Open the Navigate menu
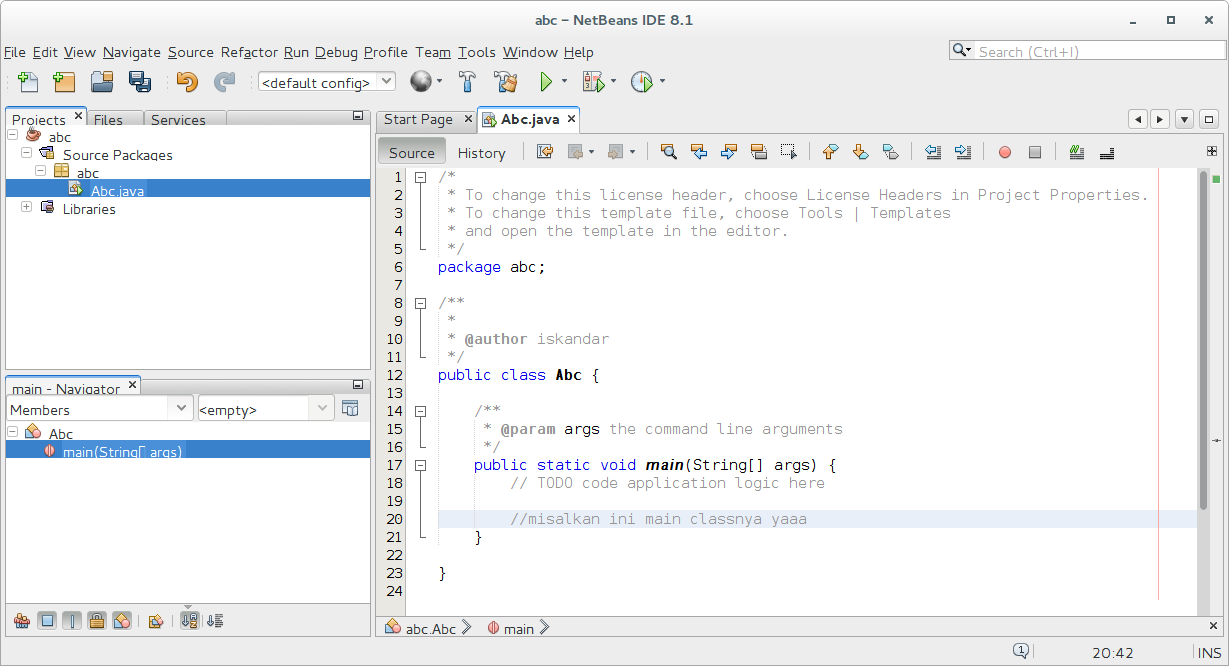Viewport: 1229px width, 666px height. tap(132, 52)
